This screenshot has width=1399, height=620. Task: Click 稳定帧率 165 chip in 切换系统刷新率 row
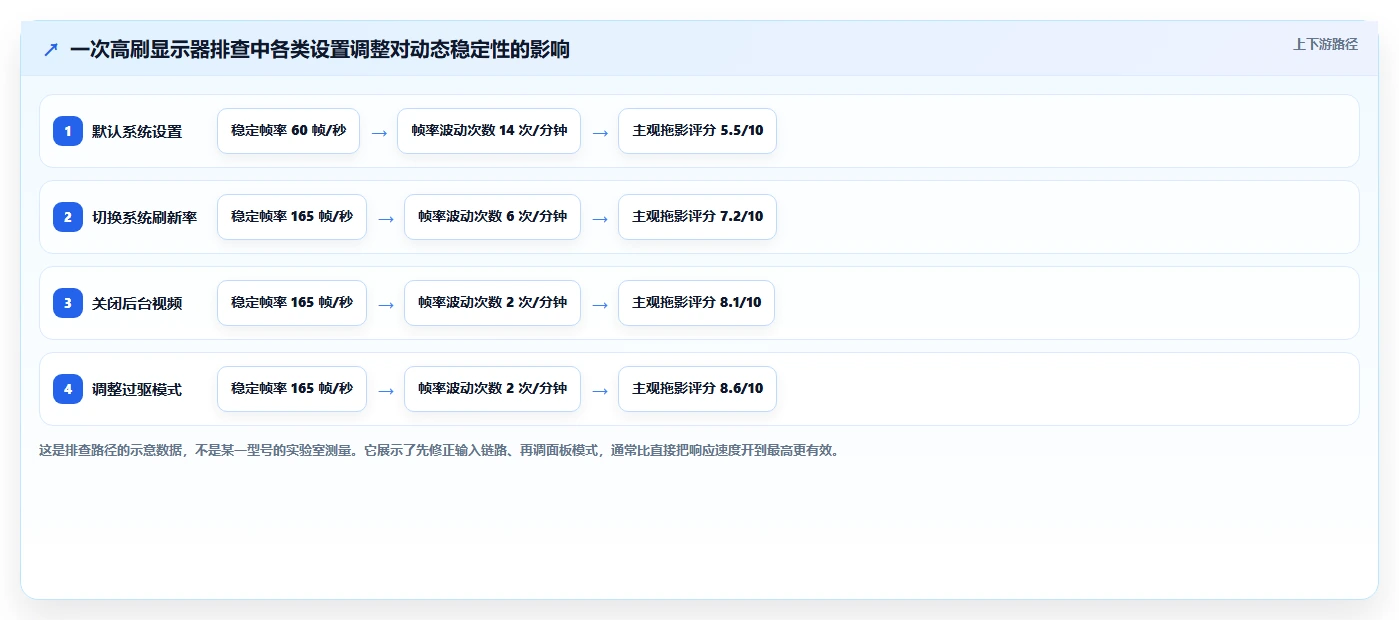coord(292,217)
